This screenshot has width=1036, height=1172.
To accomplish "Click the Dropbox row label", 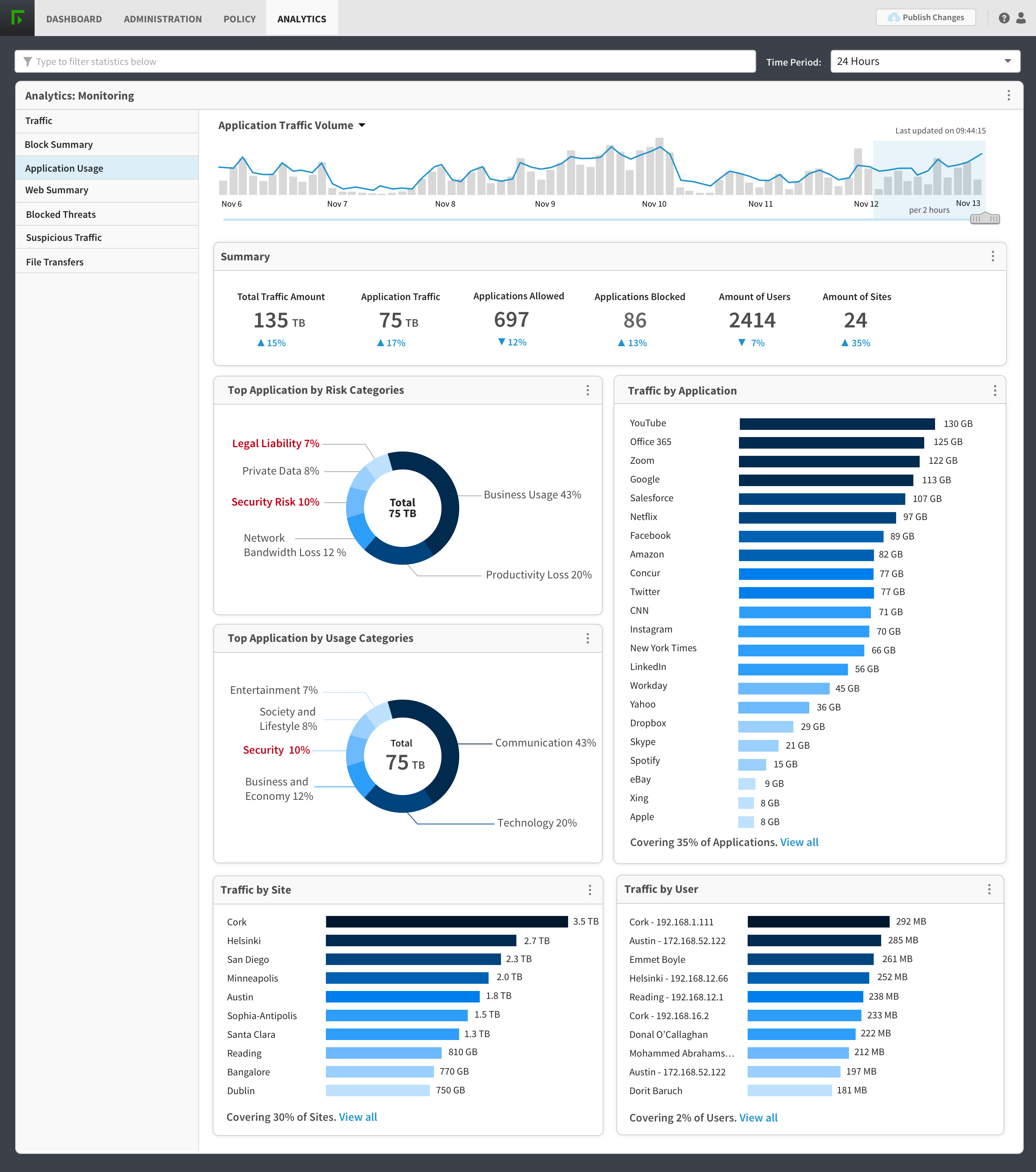I will click(647, 723).
